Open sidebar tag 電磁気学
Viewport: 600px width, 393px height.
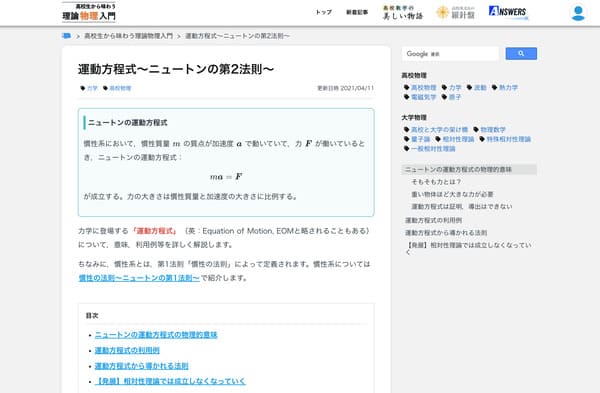pyautogui.click(x=423, y=97)
